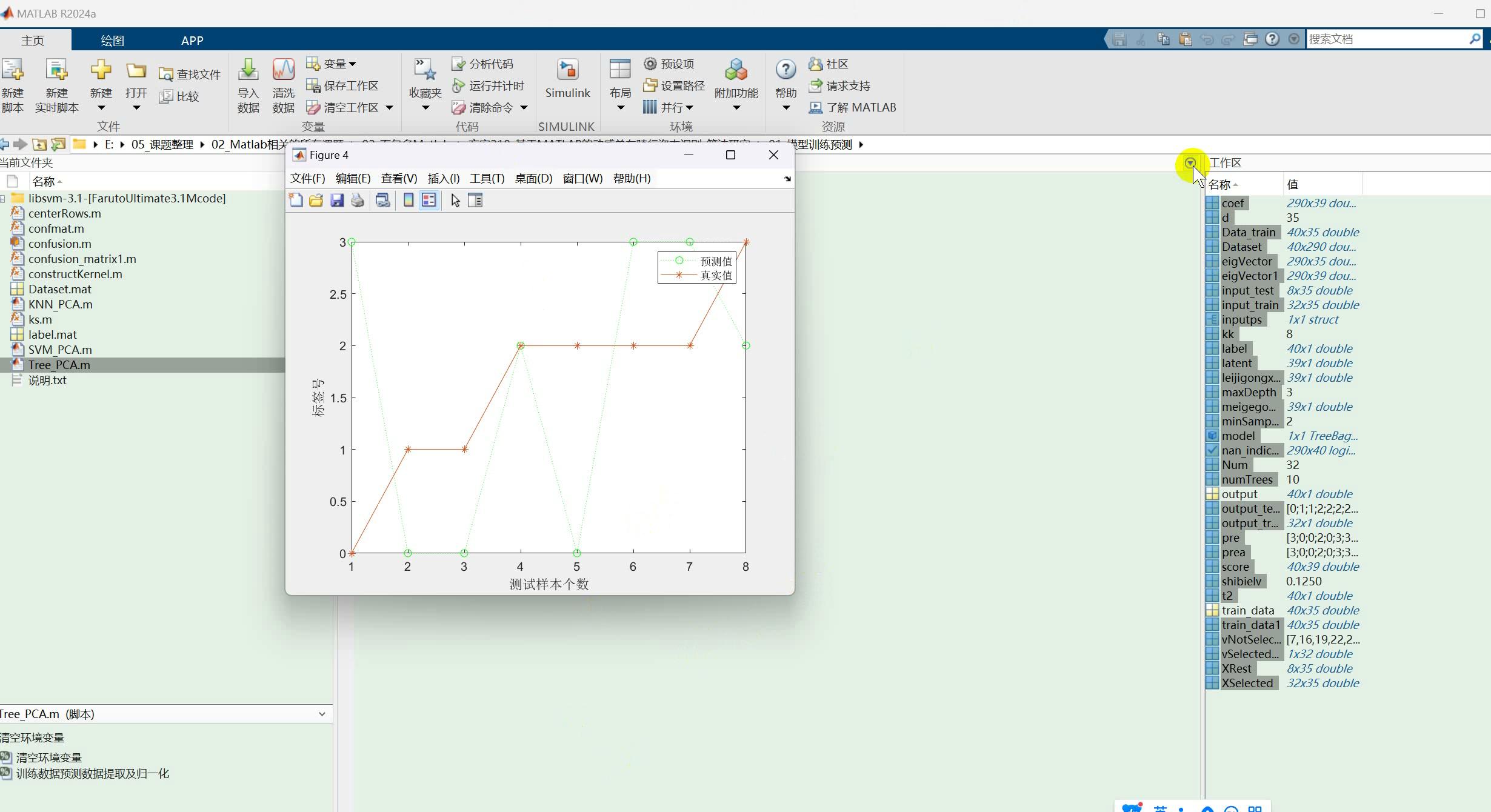The width and height of the screenshot is (1491, 812).
Task: Expand the libsvm-3.1 folder tree node
Action: pyautogui.click(x=3, y=199)
